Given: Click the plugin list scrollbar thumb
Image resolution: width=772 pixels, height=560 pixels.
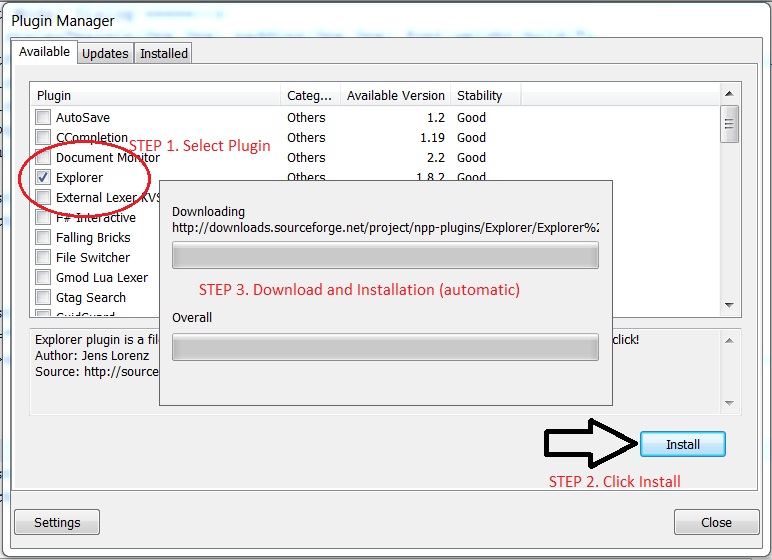Looking at the screenshot, I should [x=729, y=124].
